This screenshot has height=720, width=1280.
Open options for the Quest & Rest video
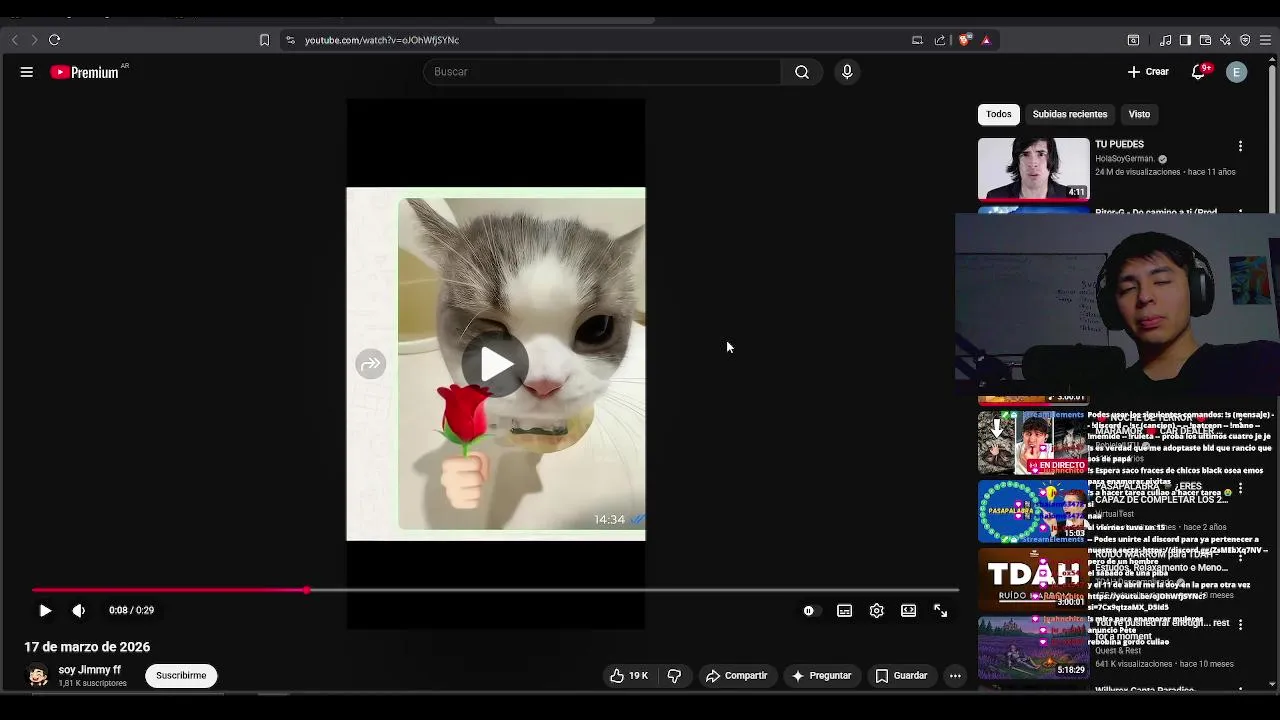(x=1240, y=624)
